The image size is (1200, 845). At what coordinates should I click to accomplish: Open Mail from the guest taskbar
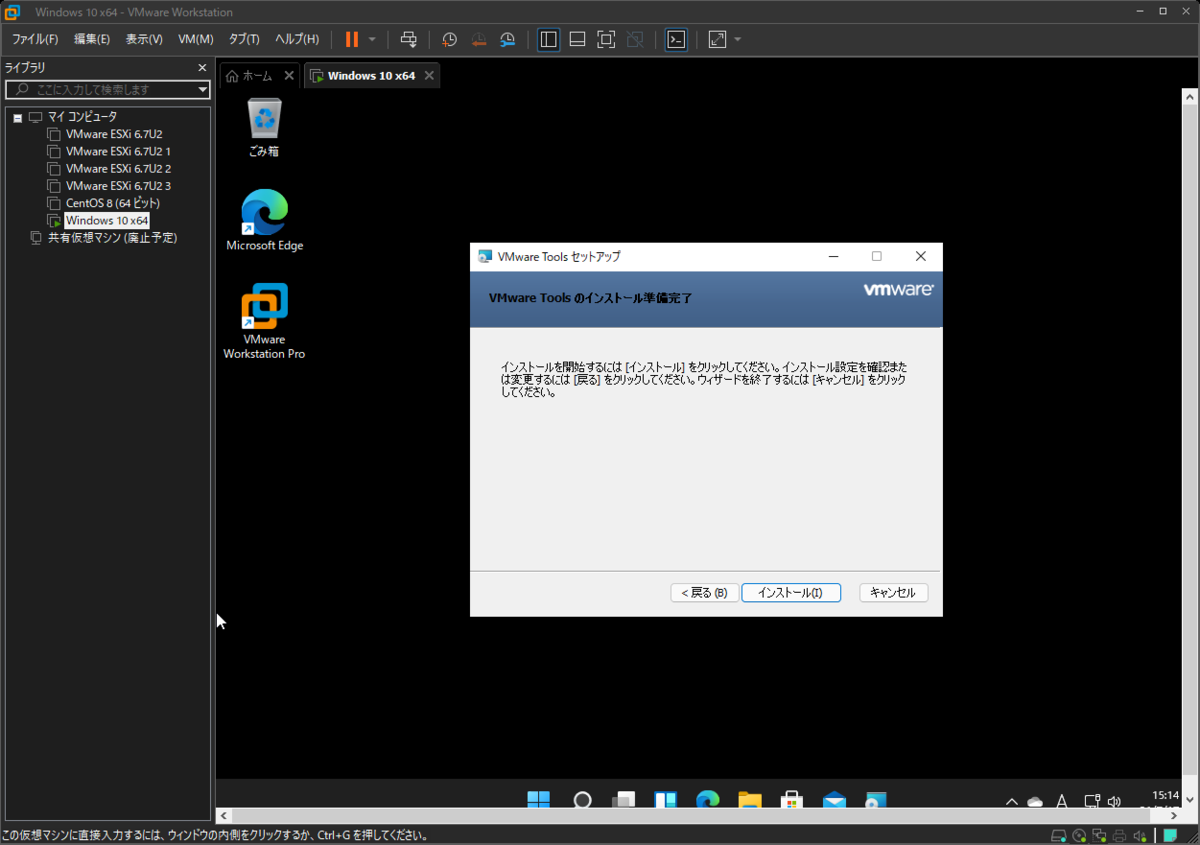pos(834,800)
